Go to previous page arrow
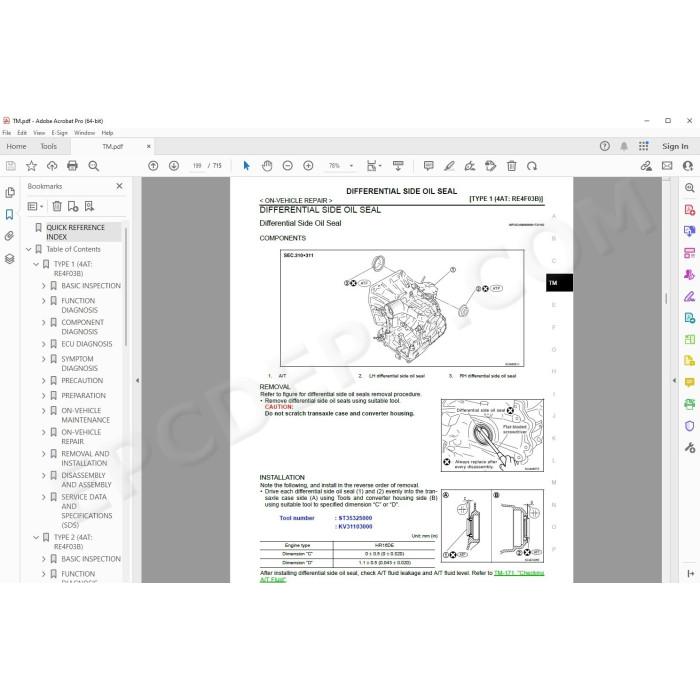Viewport: 700px width, 700px height. pos(153,166)
